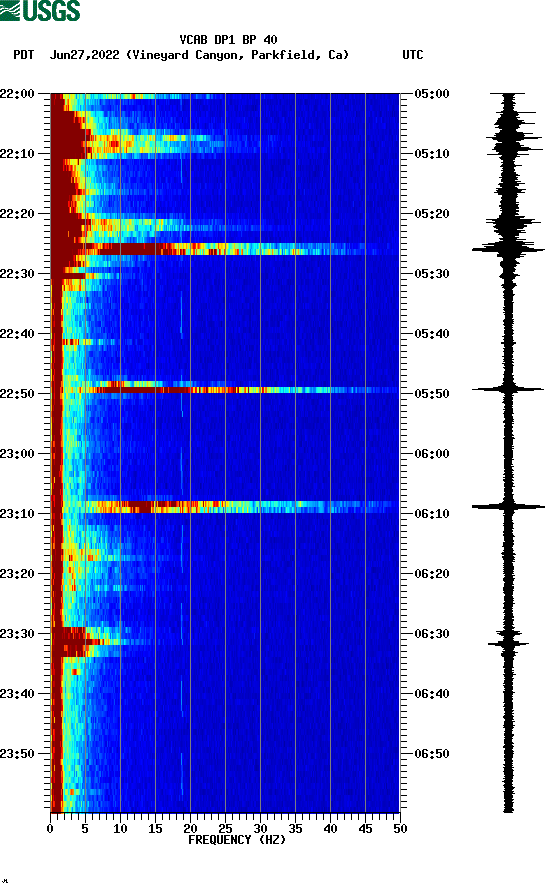The height and width of the screenshot is (892, 552).
Task: Click the 20 Hz frequency tick label
Action: tap(190, 829)
